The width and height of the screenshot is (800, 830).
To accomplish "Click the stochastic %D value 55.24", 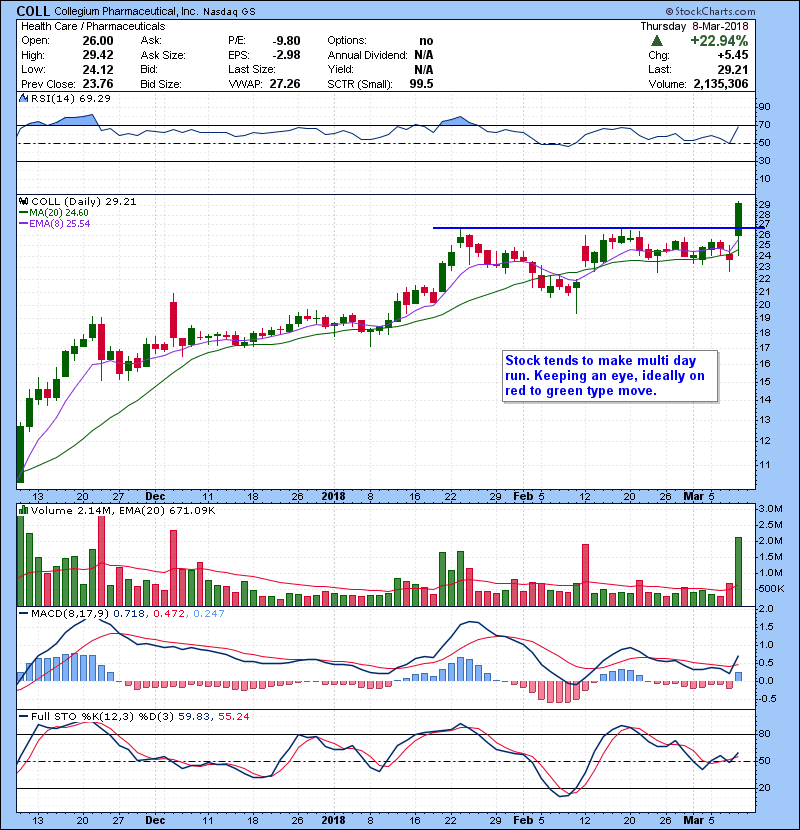I will (x=233, y=716).
